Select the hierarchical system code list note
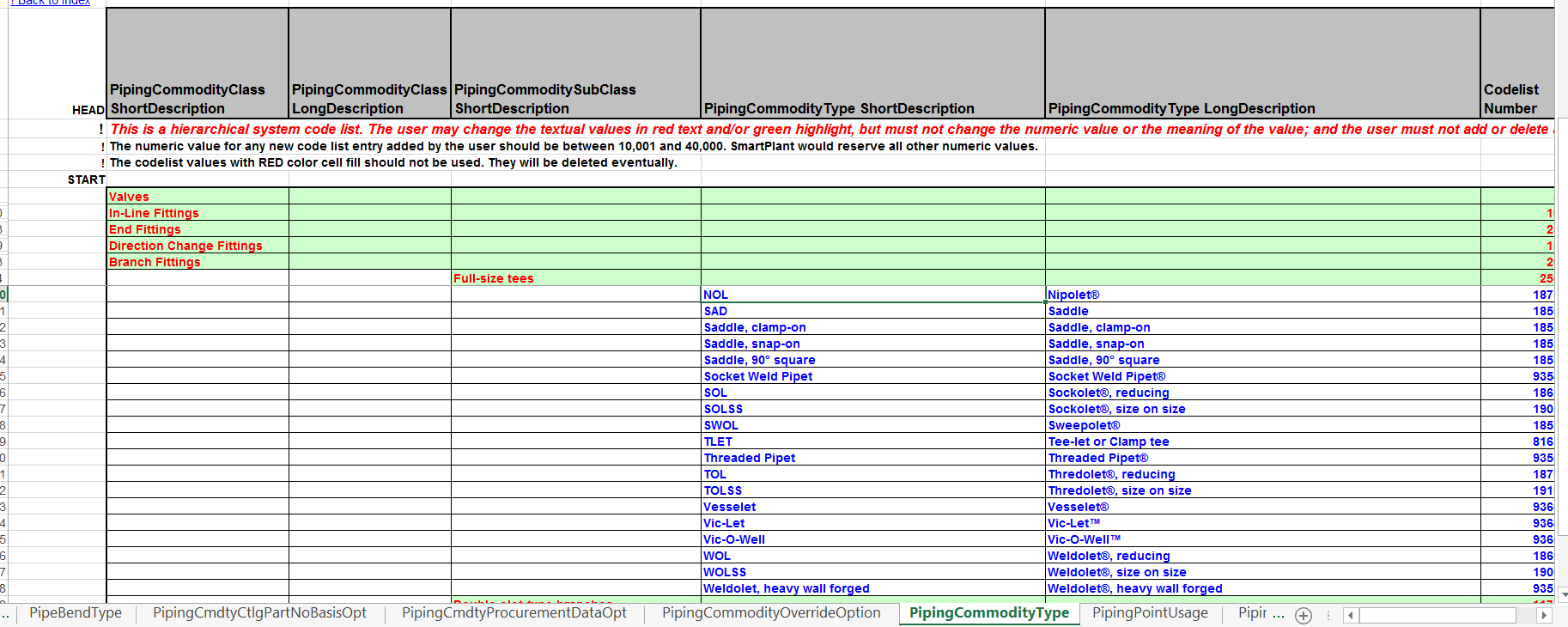1568x627 pixels. click(831, 129)
